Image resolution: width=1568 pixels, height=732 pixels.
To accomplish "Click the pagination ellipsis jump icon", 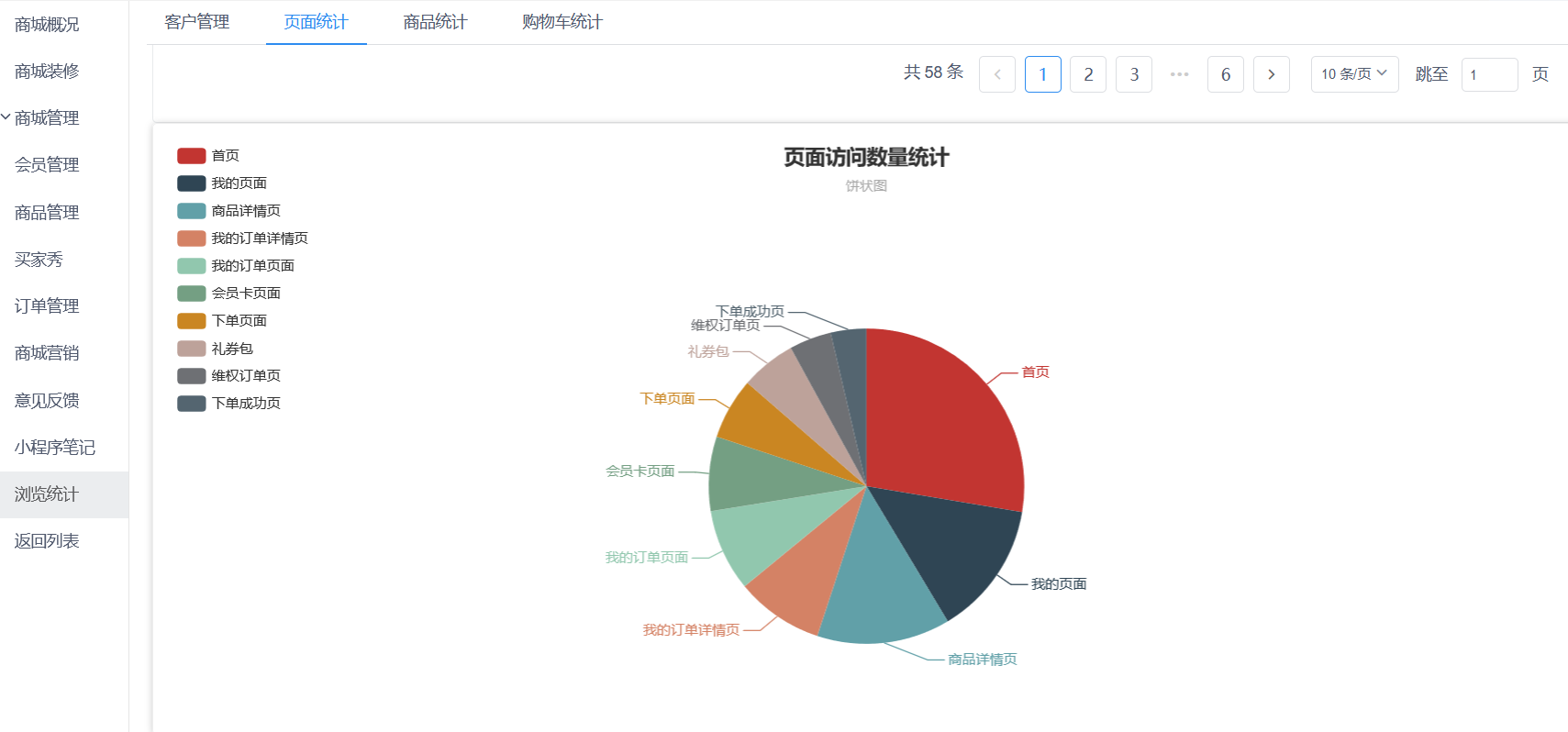I will (x=1180, y=74).
